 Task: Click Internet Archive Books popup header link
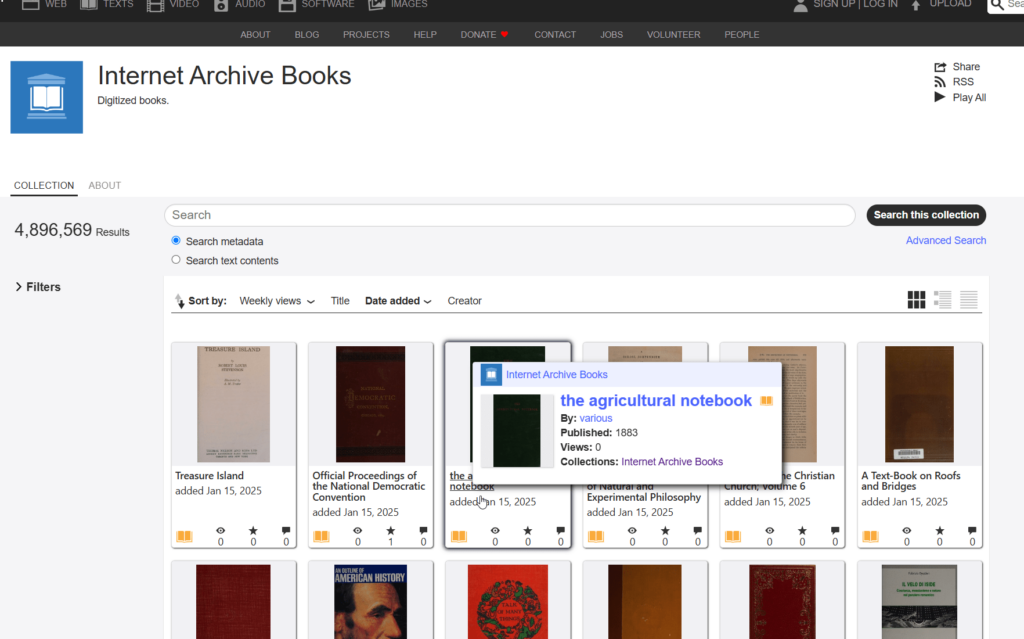(x=556, y=374)
